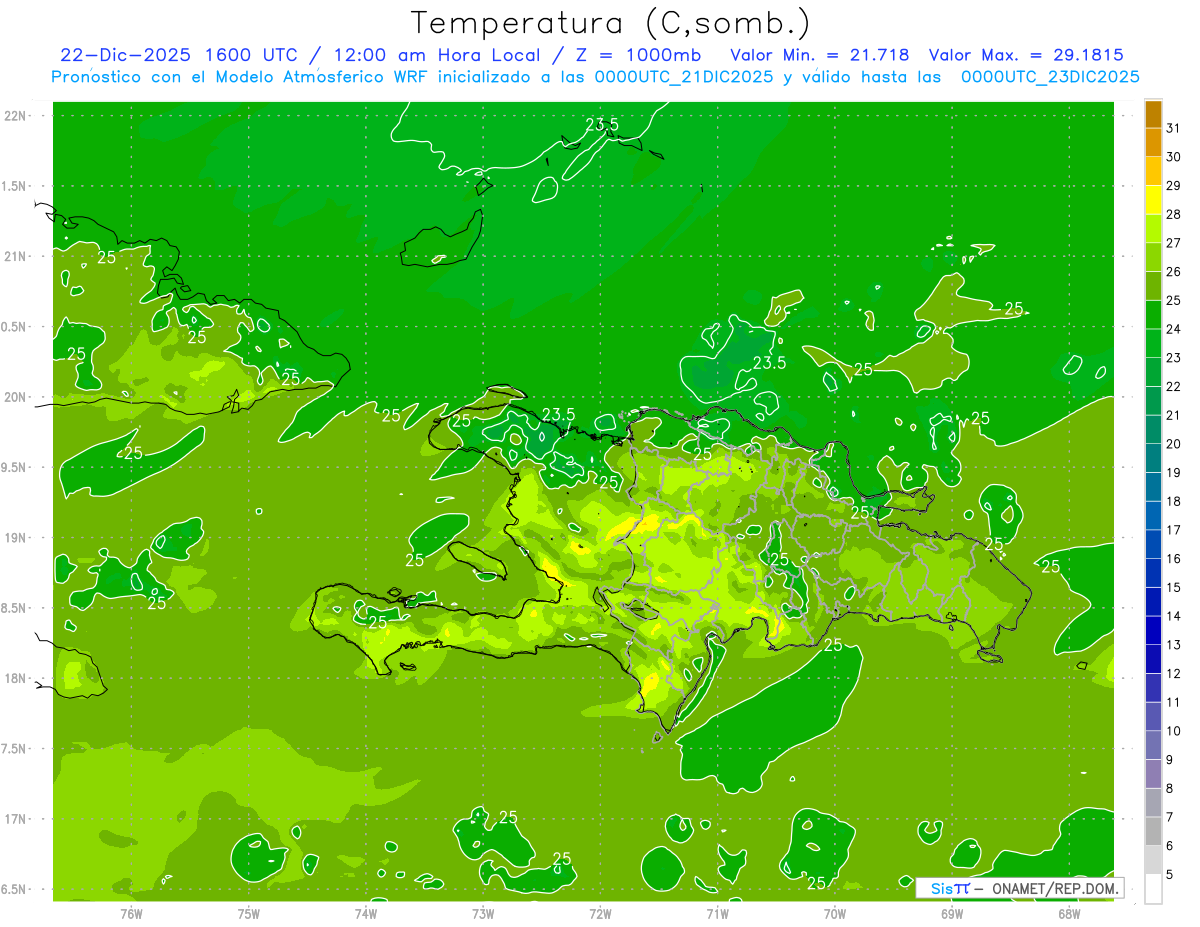The width and height of the screenshot is (1200, 927).
Task: Pick the orange legend band between 30 and 31
Action: coord(1153,143)
